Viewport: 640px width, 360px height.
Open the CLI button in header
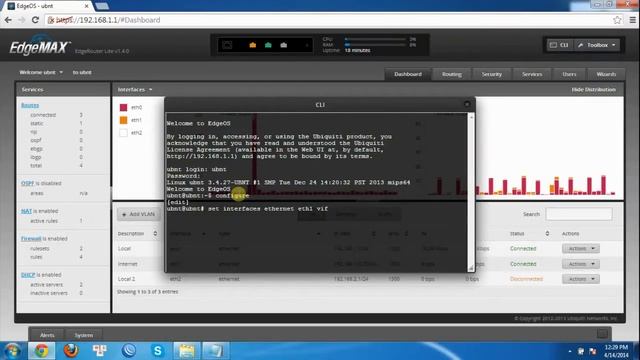[559, 45]
